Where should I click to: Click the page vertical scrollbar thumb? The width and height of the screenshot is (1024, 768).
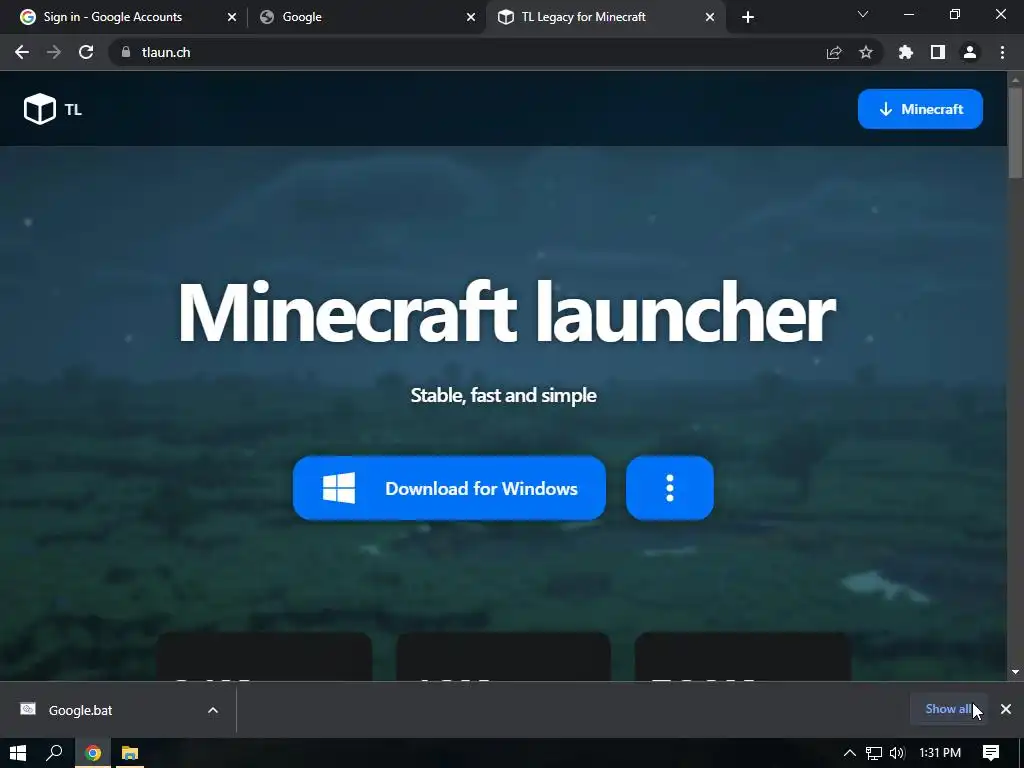[x=1015, y=132]
